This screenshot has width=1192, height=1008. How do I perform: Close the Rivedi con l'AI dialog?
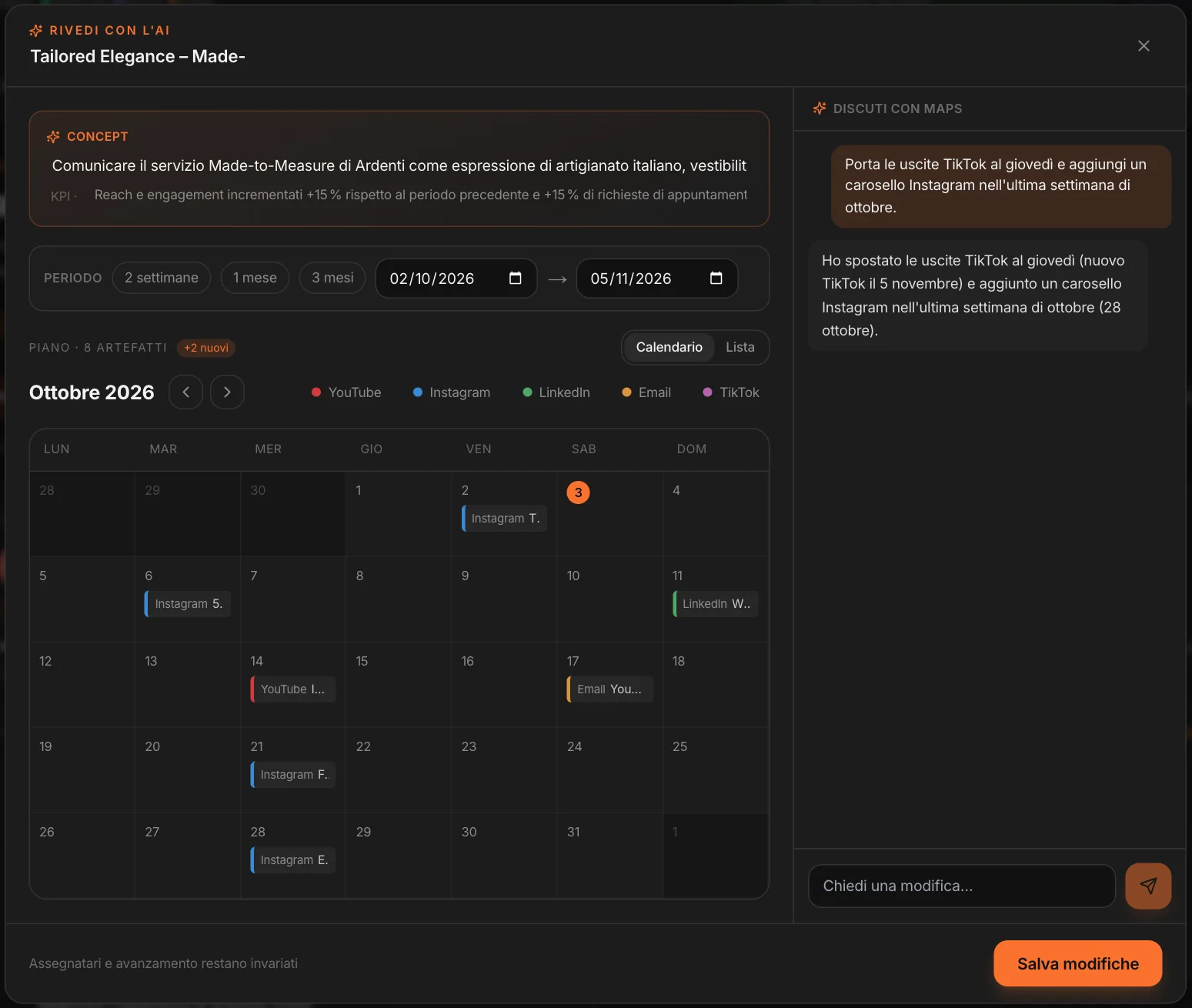coord(1144,45)
